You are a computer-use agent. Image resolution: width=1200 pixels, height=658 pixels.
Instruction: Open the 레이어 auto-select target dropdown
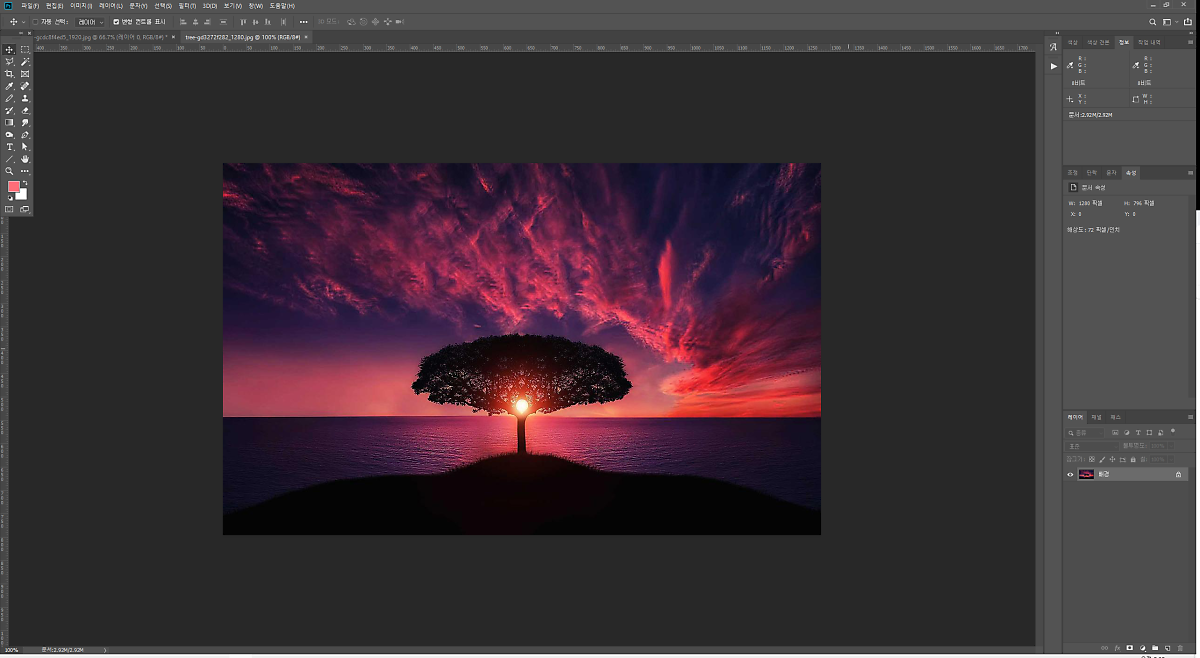tap(90, 21)
